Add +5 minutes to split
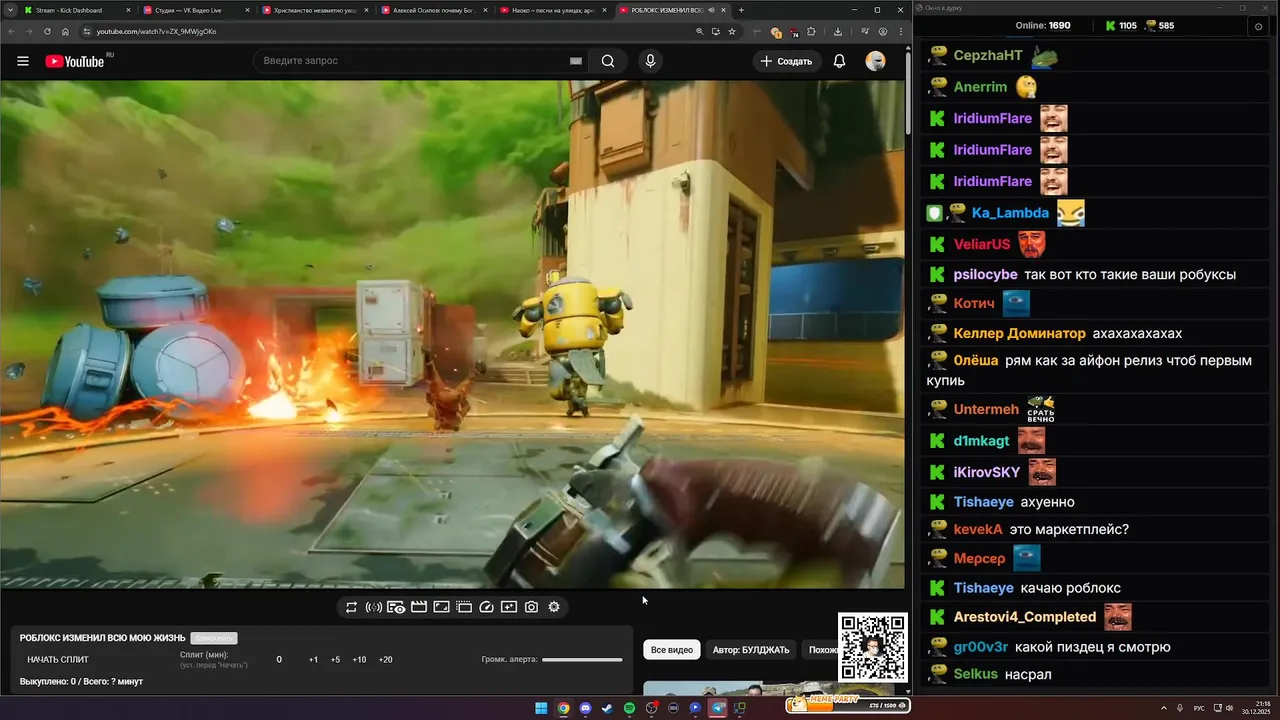Image resolution: width=1280 pixels, height=720 pixels. click(x=335, y=660)
